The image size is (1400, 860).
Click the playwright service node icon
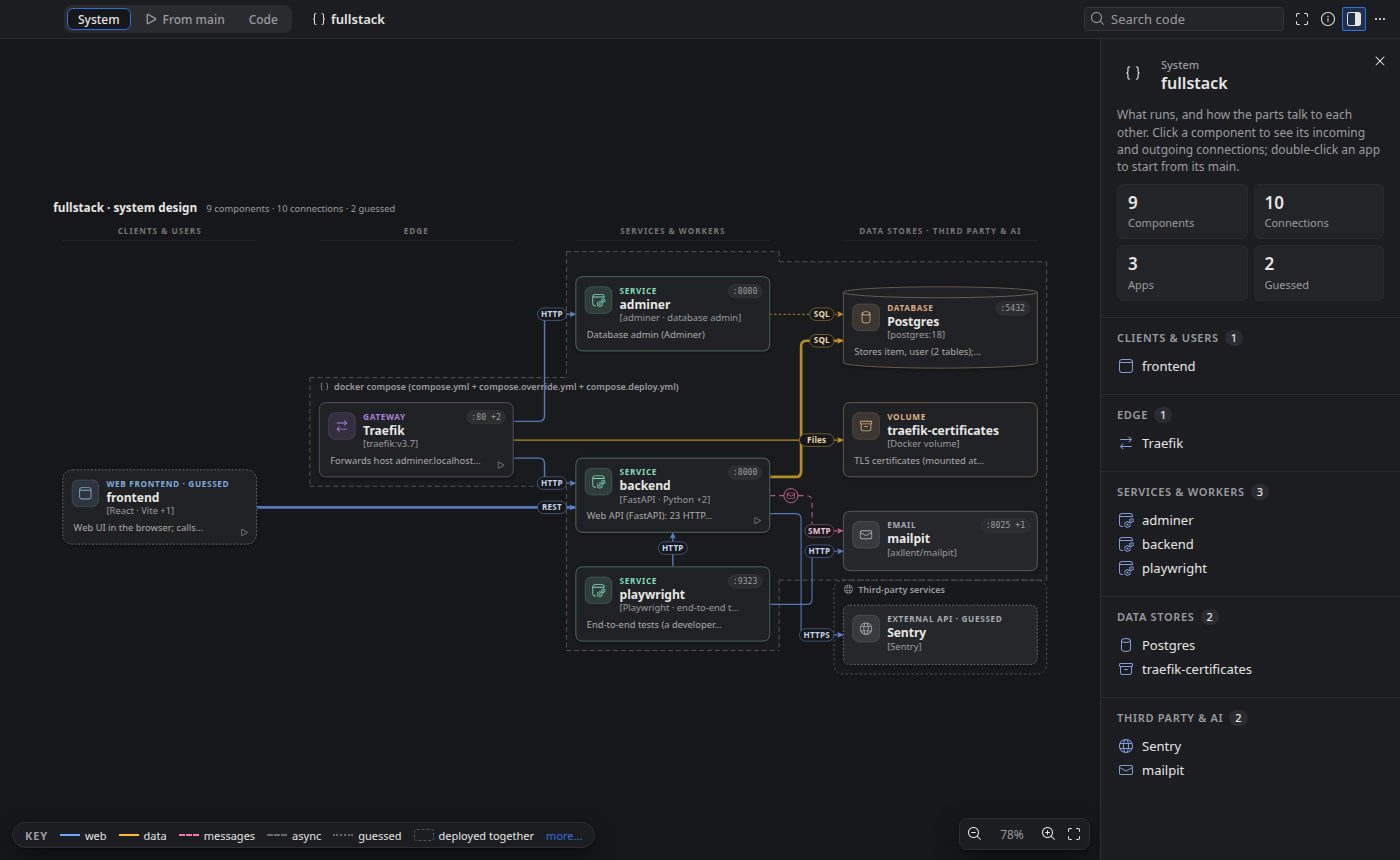(x=598, y=590)
